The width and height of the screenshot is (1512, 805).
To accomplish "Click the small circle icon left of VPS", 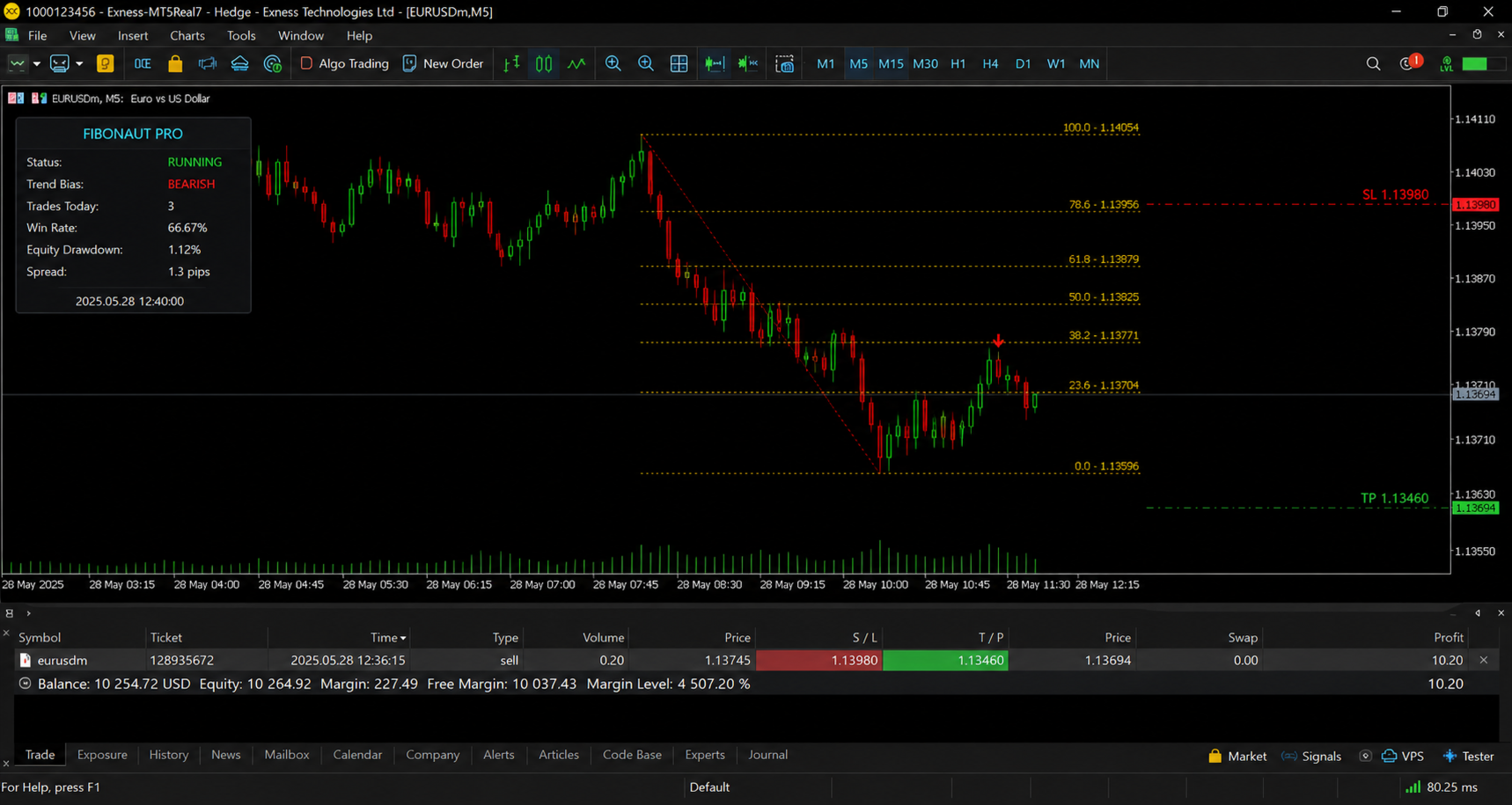I will click(x=1365, y=756).
